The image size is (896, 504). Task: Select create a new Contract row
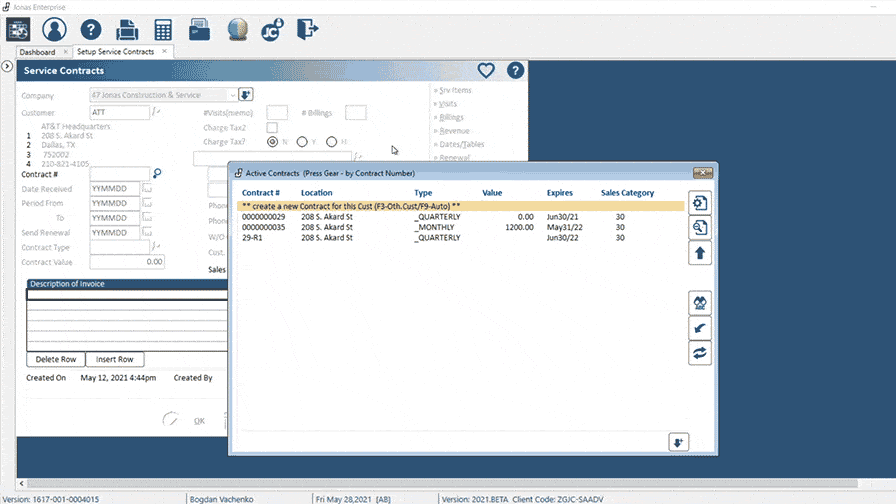coord(461,206)
